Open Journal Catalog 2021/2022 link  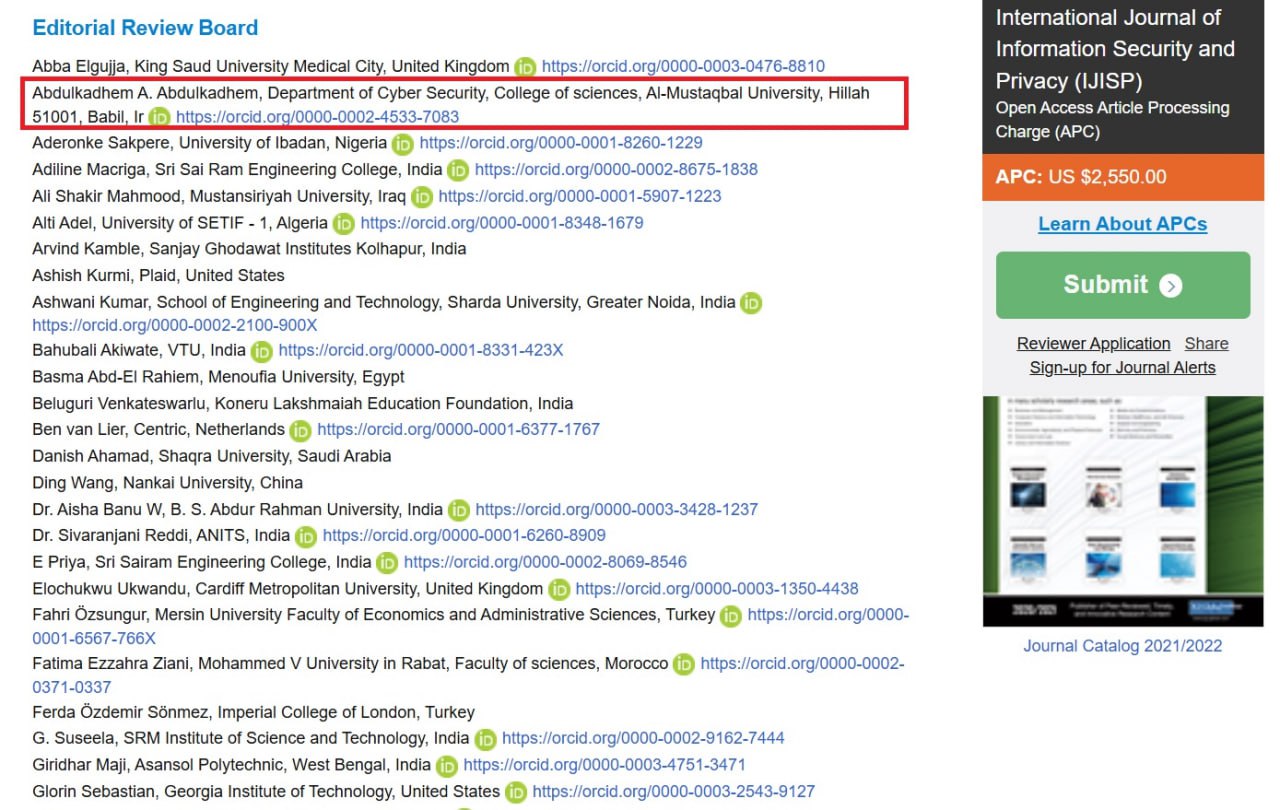[1123, 646]
